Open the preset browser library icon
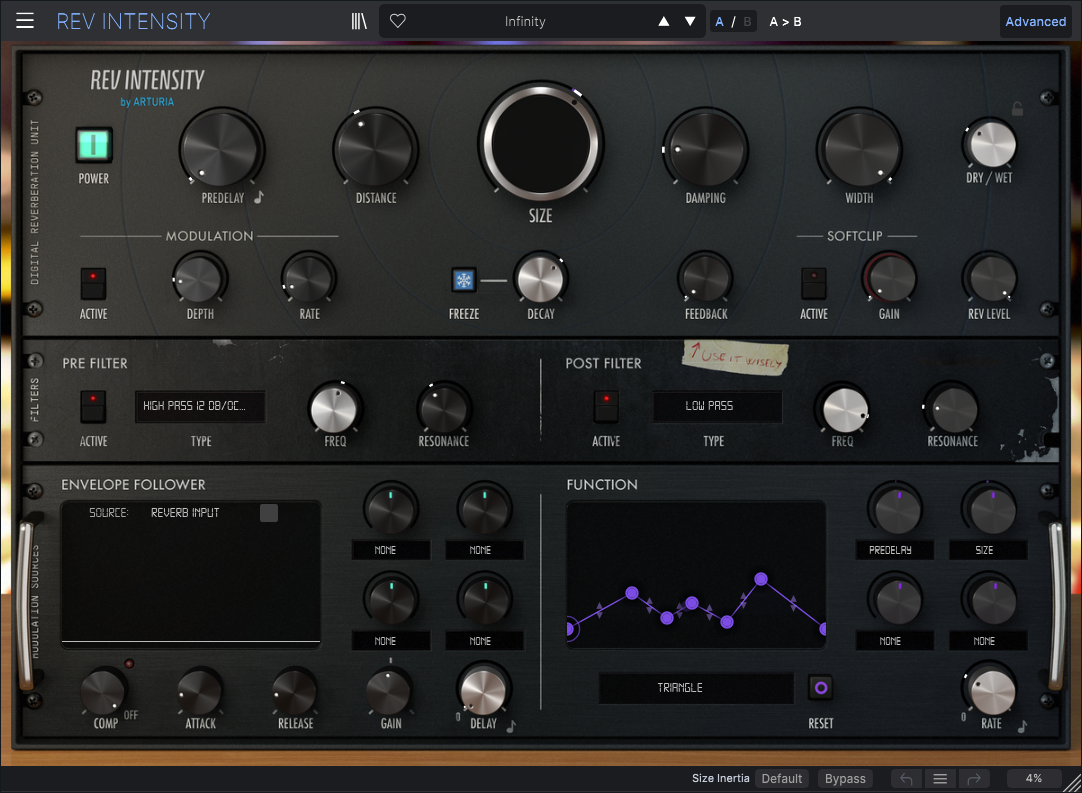 pos(359,21)
